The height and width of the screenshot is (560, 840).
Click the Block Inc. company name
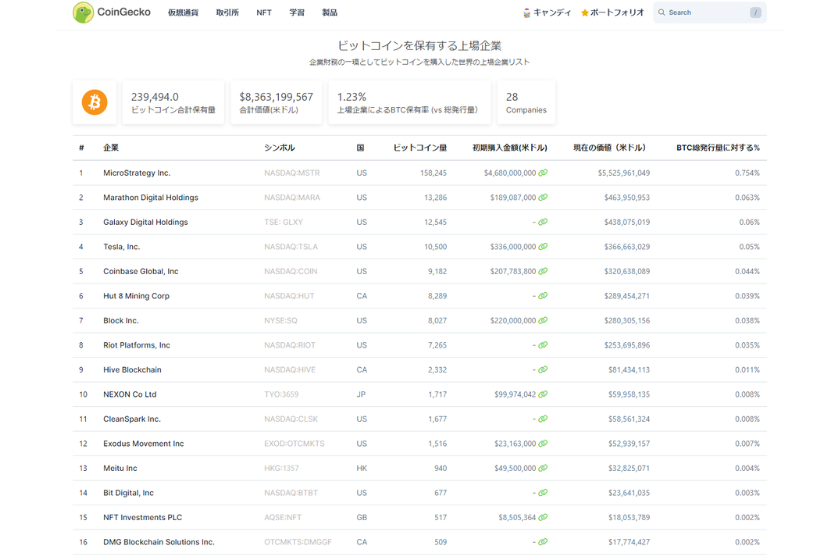(121, 320)
